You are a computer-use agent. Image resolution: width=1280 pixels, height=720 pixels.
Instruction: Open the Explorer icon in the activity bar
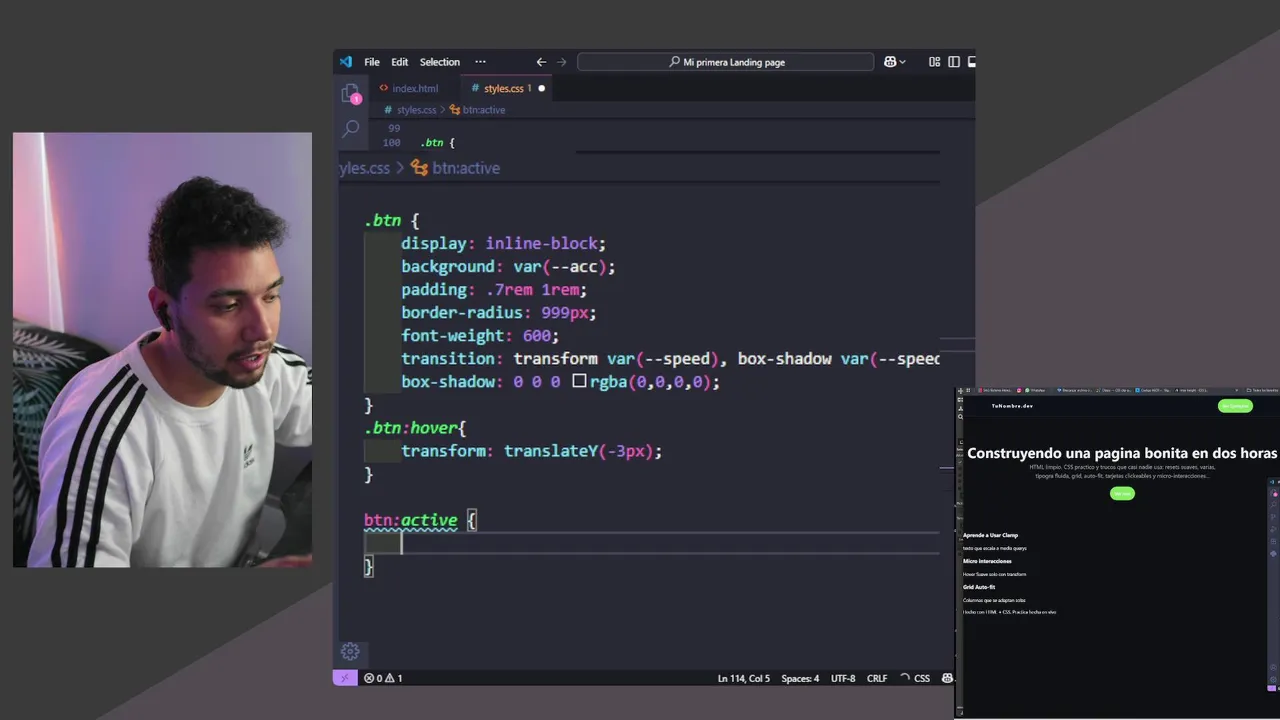350,94
